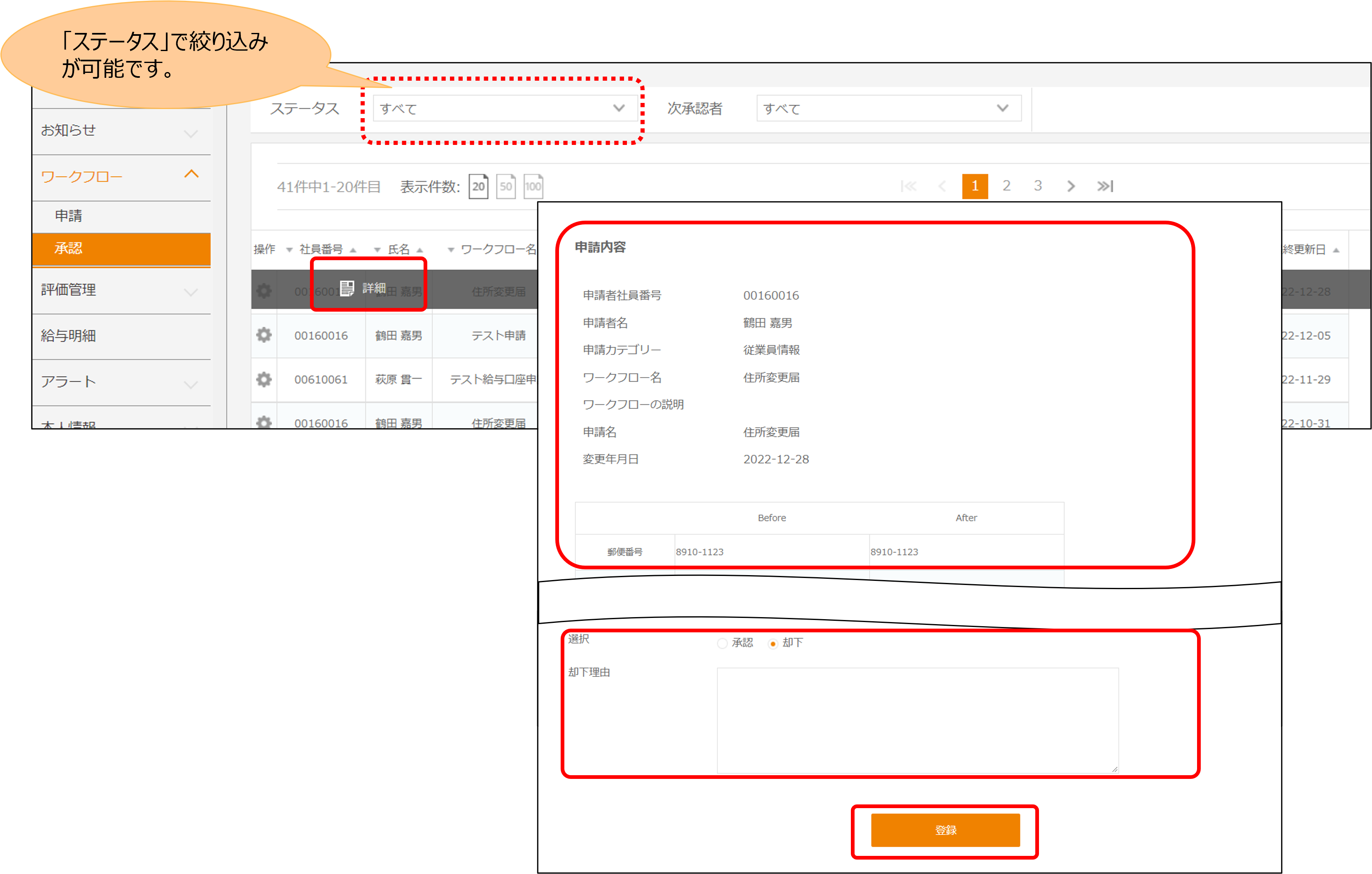The height and width of the screenshot is (874, 1372).
Task: Open 申請 under ワークフロー menu
Action: (69, 216)
